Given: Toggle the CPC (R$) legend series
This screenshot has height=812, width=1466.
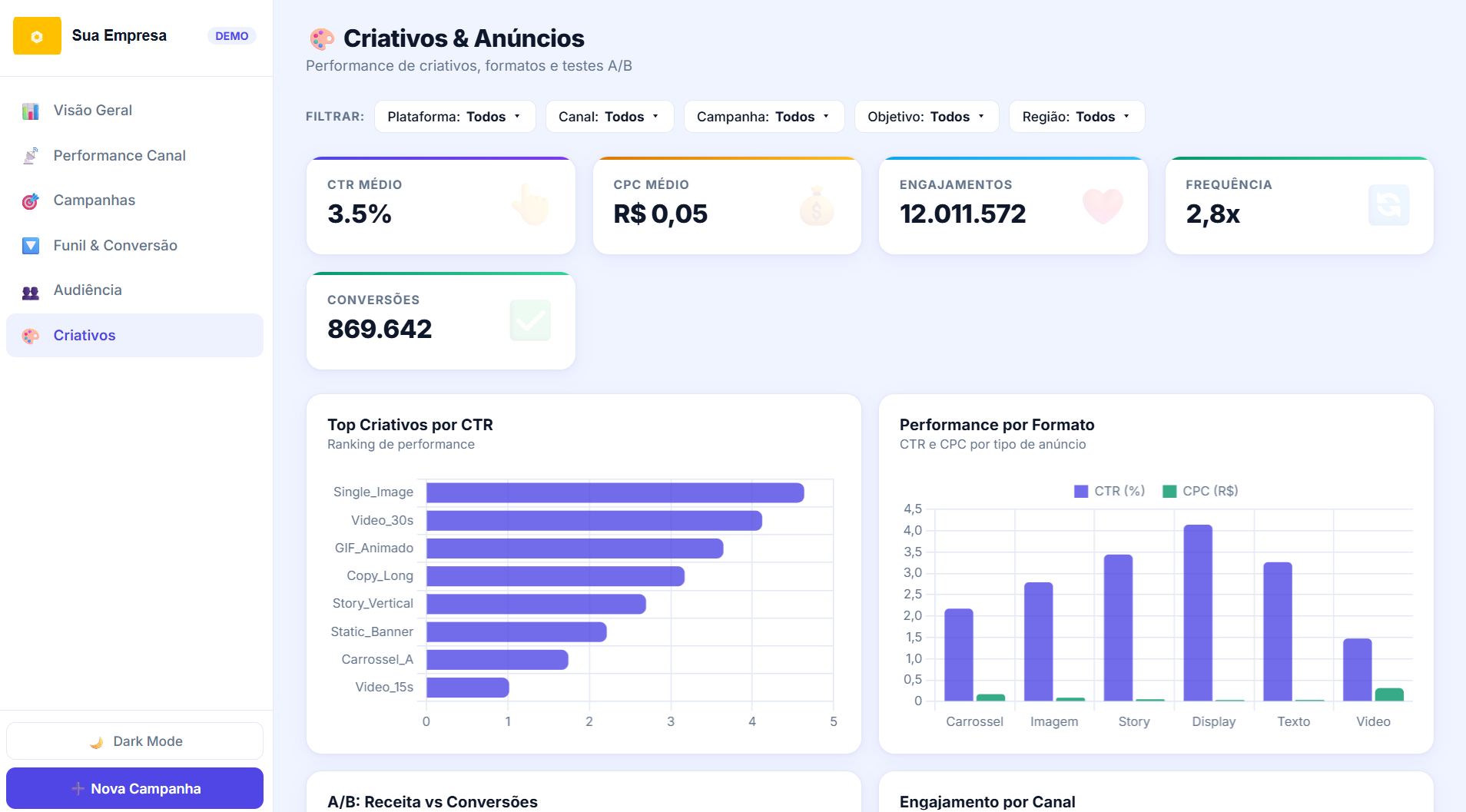Looking at the screenshot, I should pyautogui.click(x=1200, y=491).
